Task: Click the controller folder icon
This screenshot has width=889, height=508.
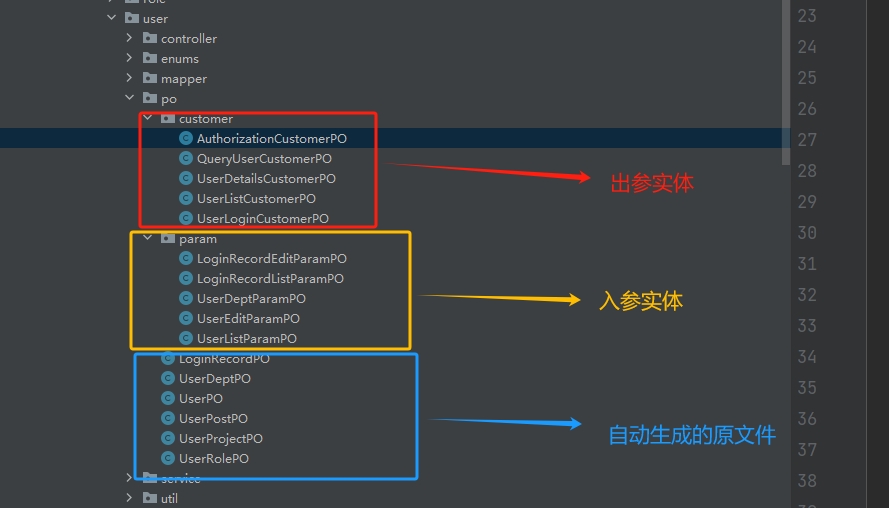Action: [150, 39]
